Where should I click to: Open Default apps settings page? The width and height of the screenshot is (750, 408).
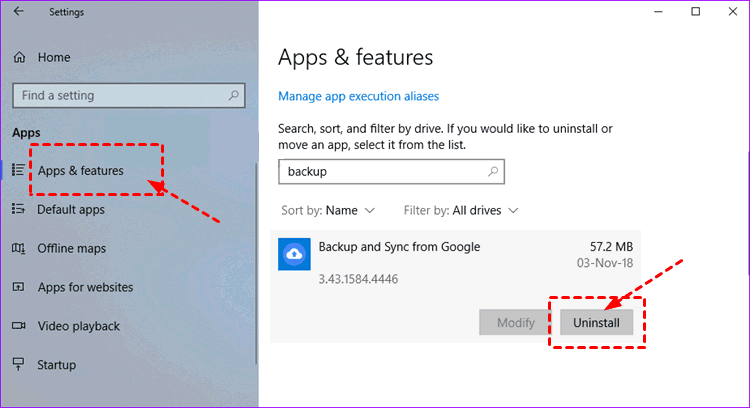[x=70, y=209]
